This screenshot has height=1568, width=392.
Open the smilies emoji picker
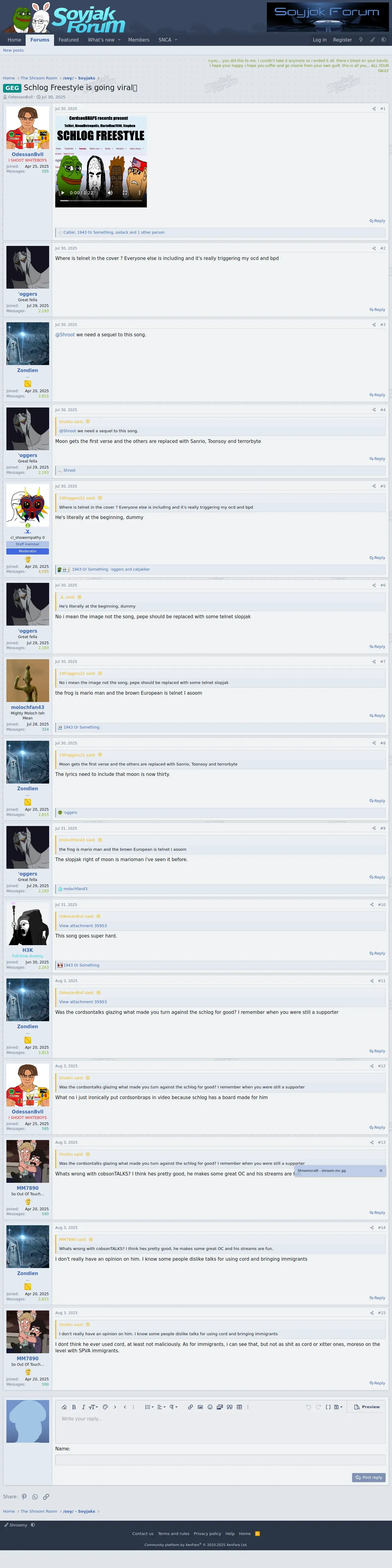(210, 1407)
